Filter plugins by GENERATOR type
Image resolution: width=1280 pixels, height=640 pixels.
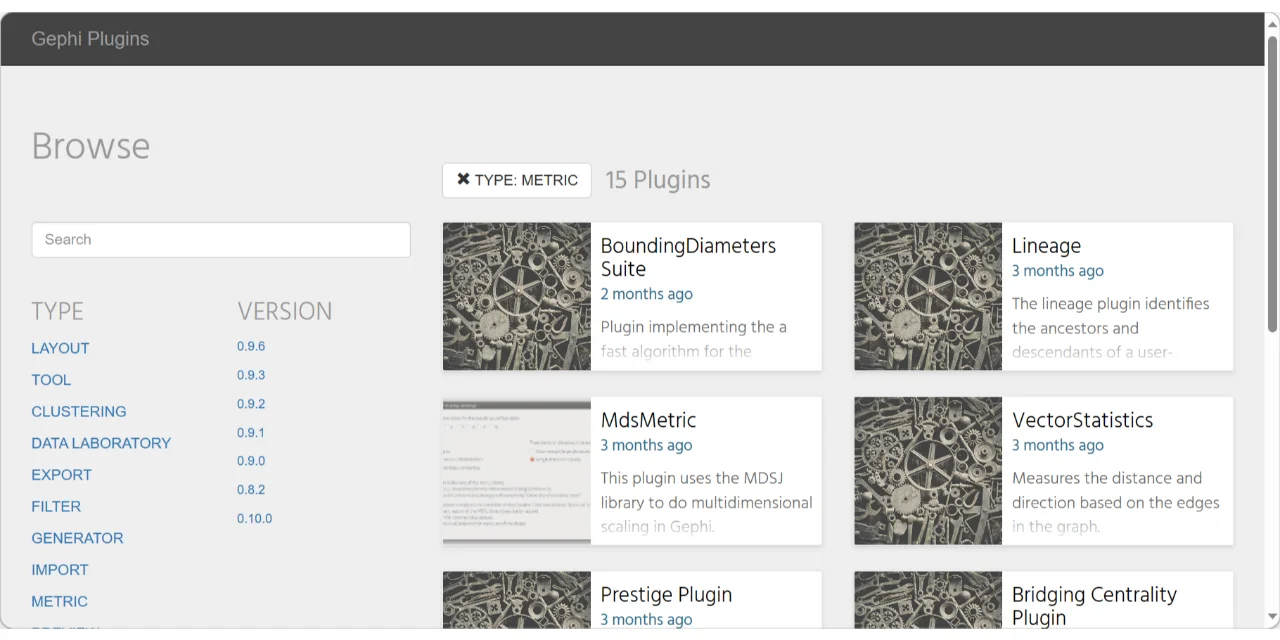[x=77, y=538]
